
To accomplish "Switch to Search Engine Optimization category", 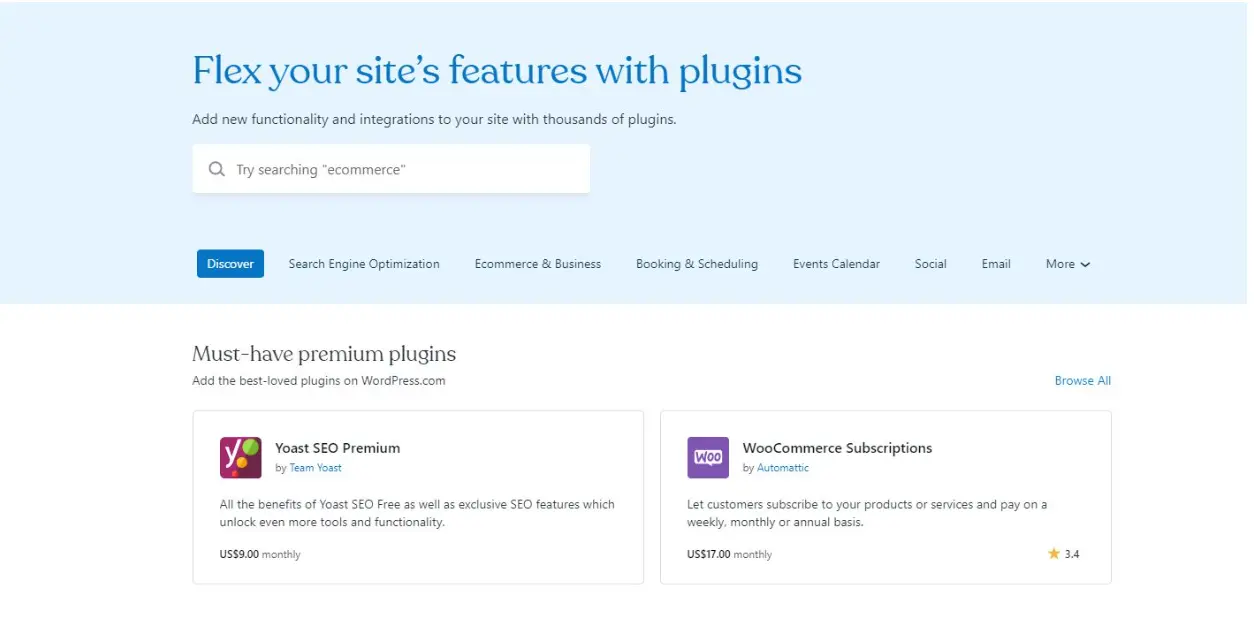I will click(x=364, y=263).
